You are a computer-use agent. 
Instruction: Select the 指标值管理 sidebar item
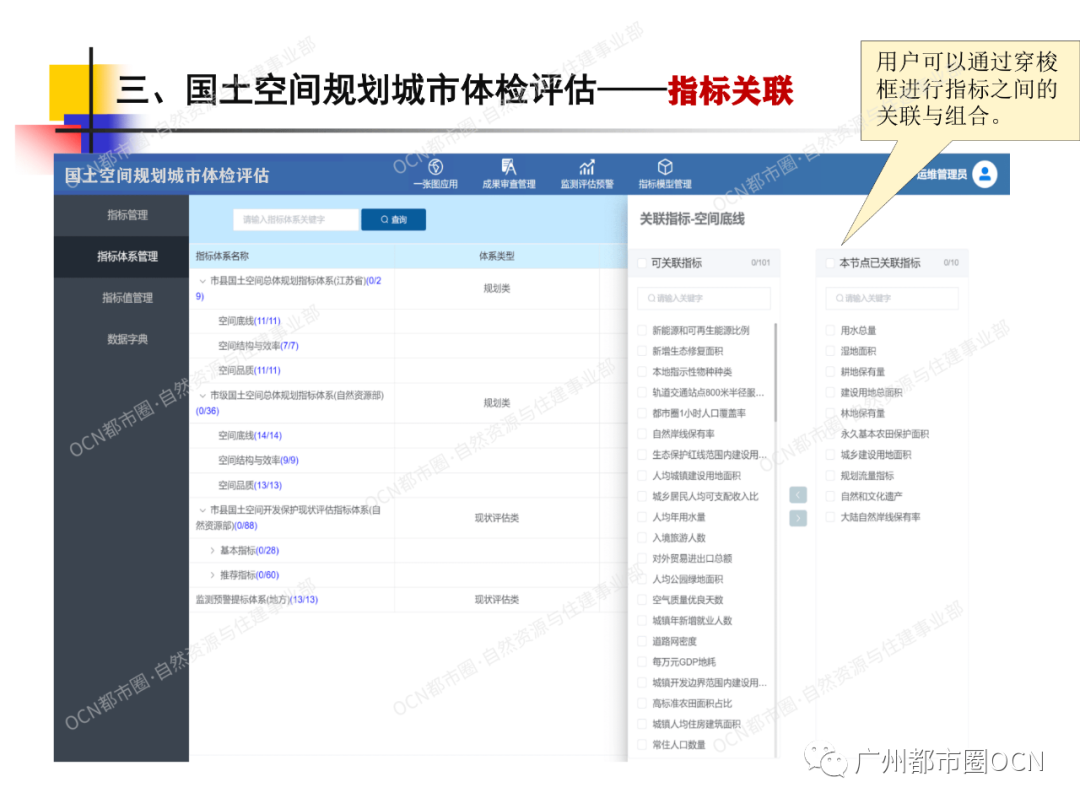pyautogui.click(x=122, y=297)
